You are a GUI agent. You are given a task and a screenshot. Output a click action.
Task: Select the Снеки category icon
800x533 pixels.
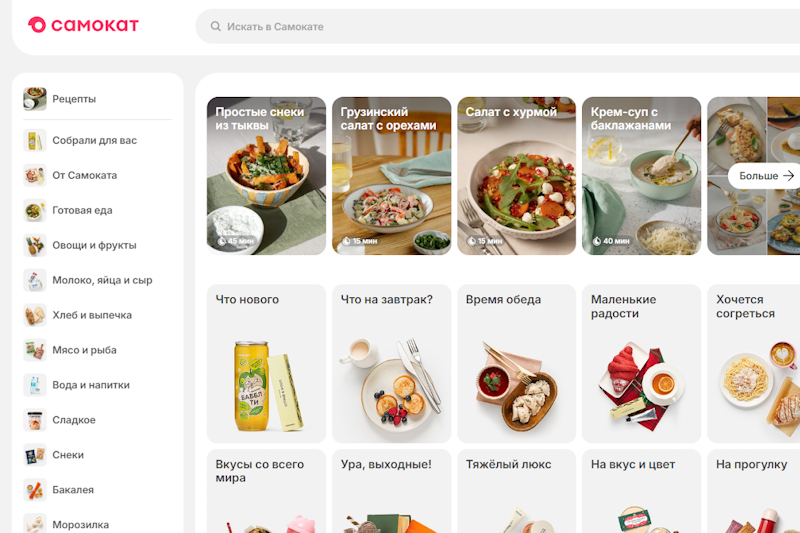coord(35,455)
